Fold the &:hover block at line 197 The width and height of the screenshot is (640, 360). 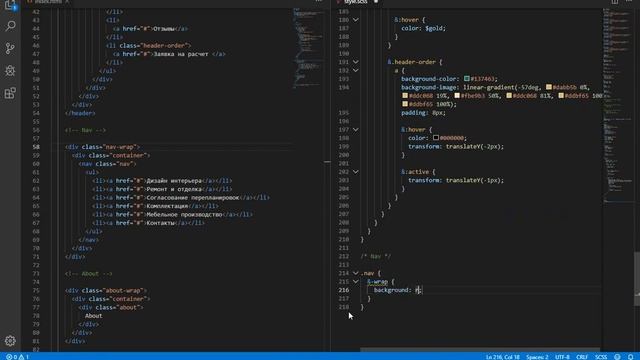tap(356, 129)
